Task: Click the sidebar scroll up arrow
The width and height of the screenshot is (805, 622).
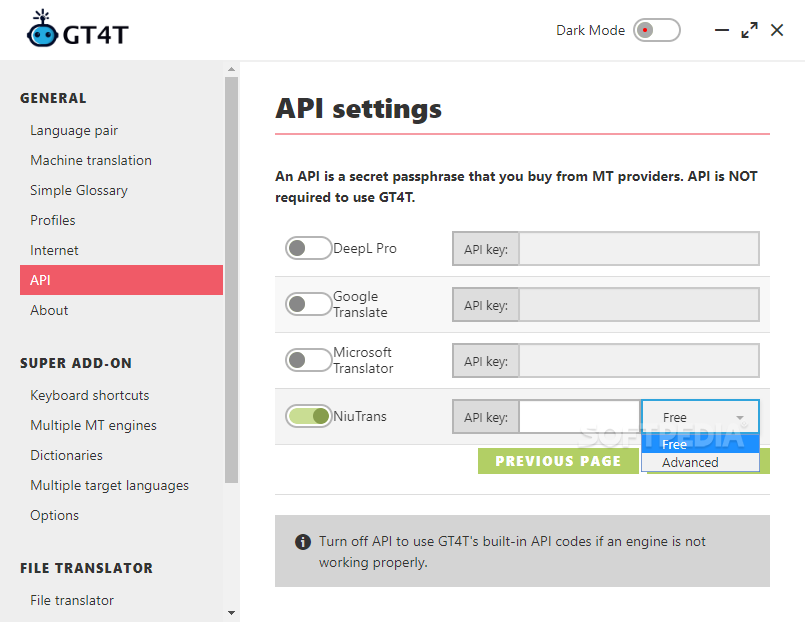Action: click(x=232, y=69)
